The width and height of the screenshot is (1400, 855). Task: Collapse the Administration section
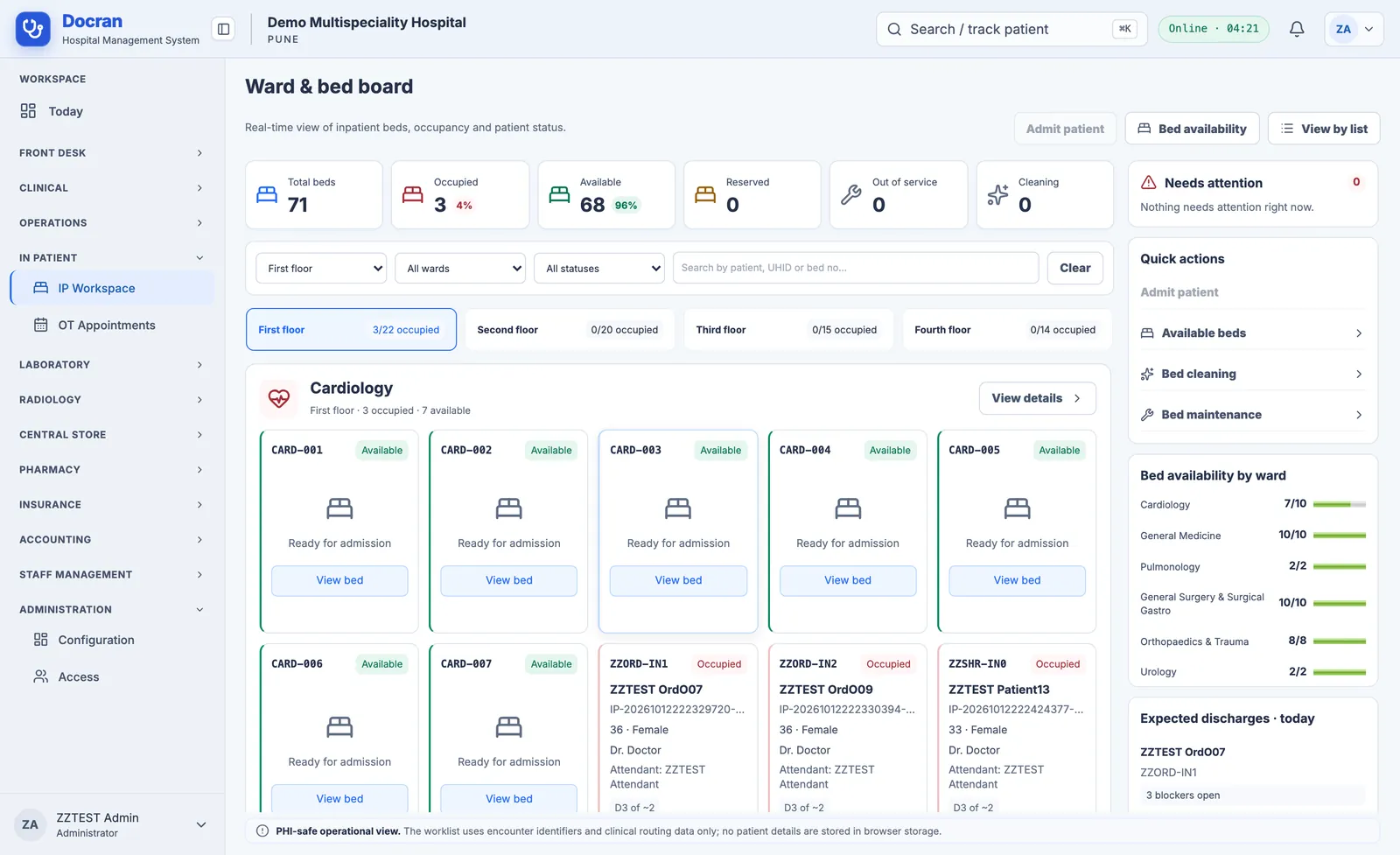coord(111,609)
